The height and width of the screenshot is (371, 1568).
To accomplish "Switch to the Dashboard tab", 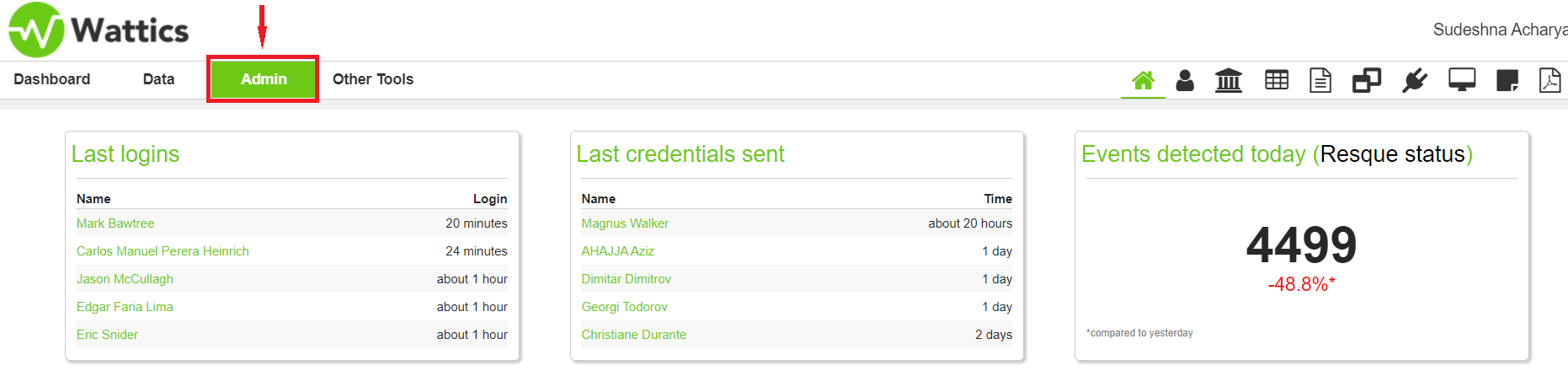I will pos(52,79).
